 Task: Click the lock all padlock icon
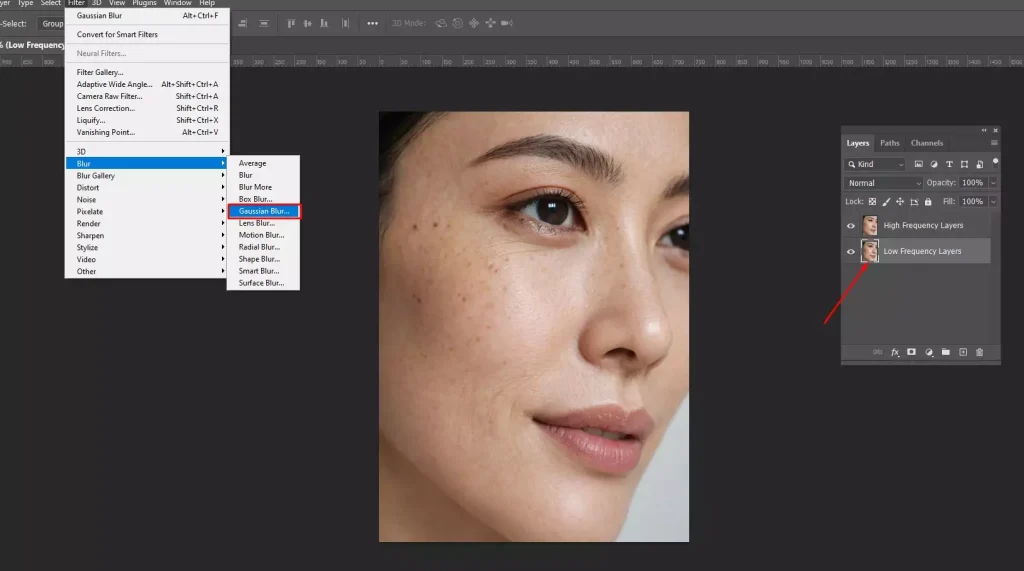click(x=928, y=201)
